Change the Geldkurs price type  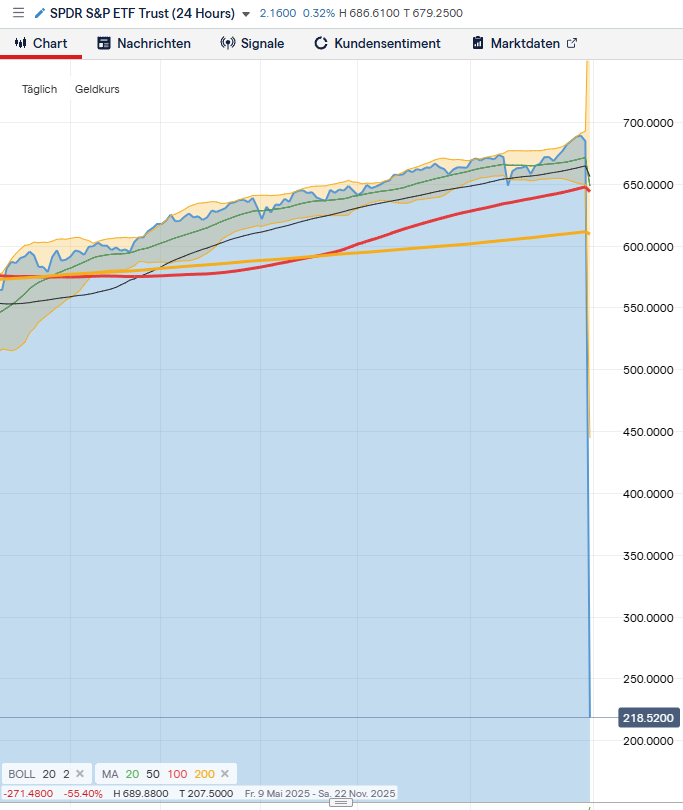click(x=97, y=89)
